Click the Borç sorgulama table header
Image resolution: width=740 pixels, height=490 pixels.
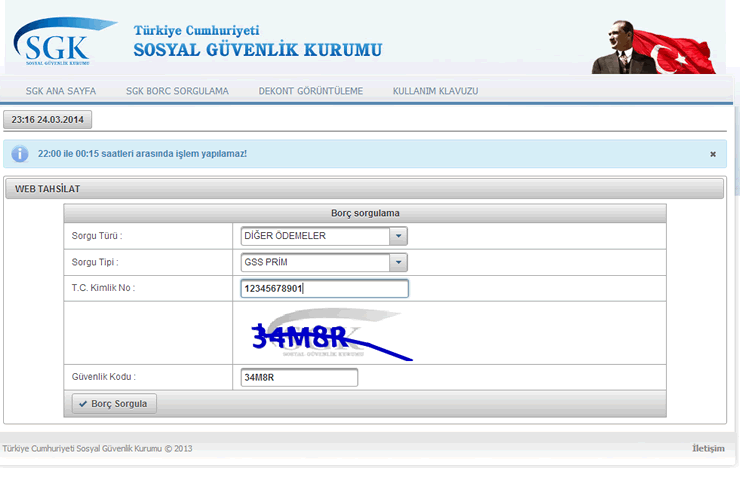(365, 213)
